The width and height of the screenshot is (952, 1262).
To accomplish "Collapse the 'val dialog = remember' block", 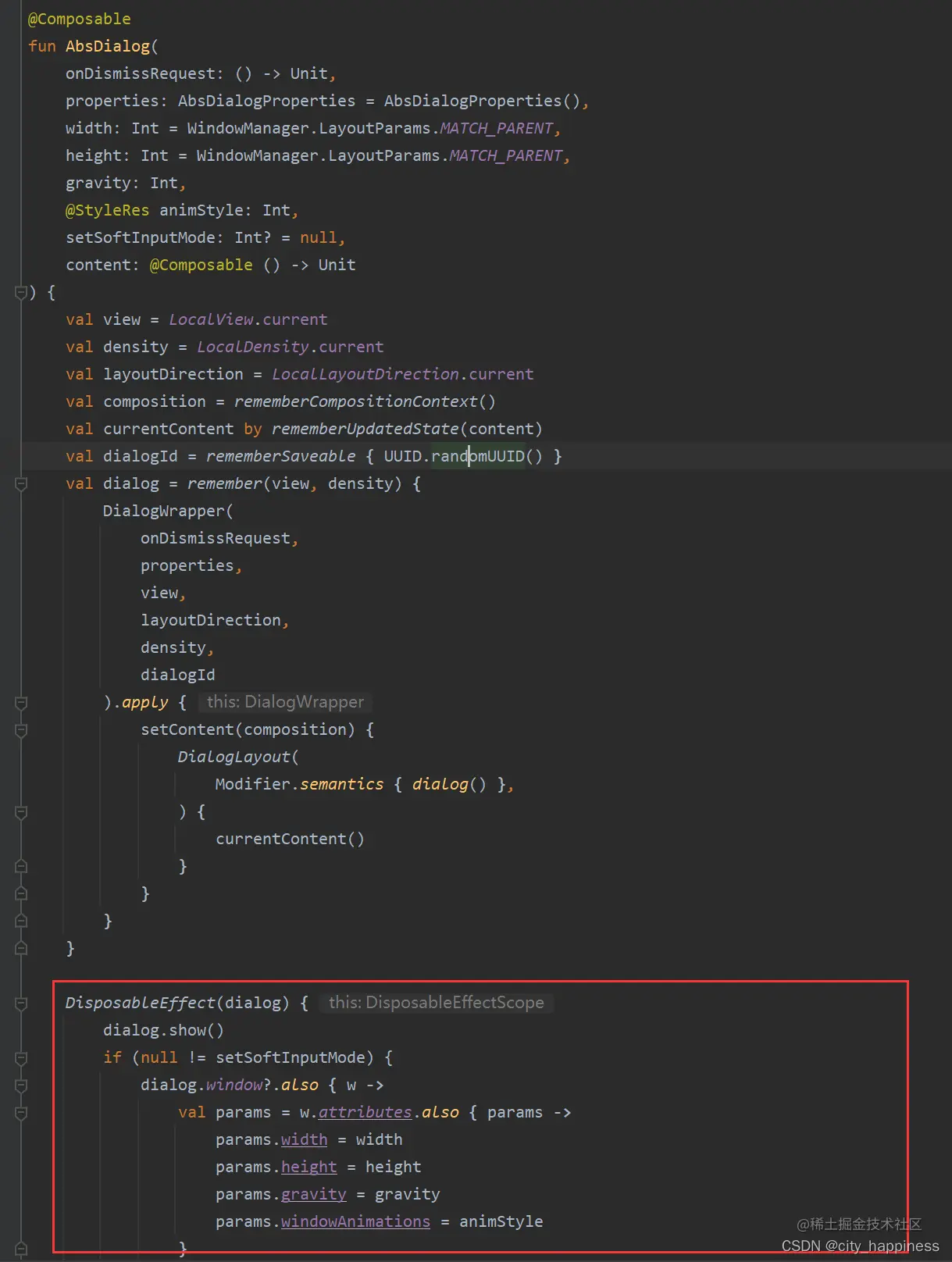I will (21, 483).
